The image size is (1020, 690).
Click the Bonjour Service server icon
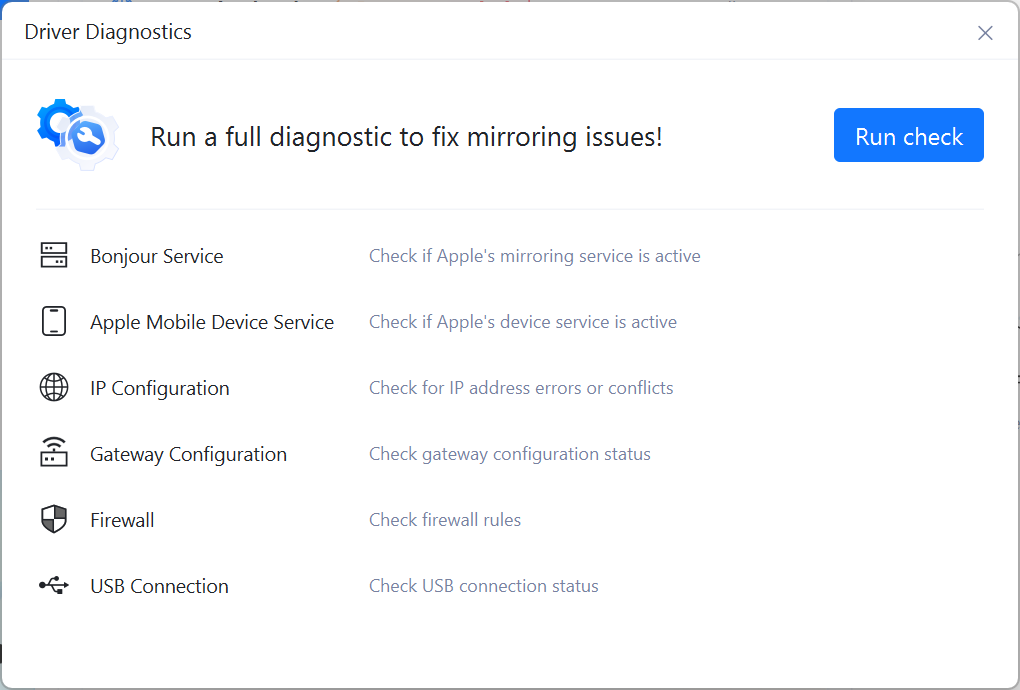55,255
